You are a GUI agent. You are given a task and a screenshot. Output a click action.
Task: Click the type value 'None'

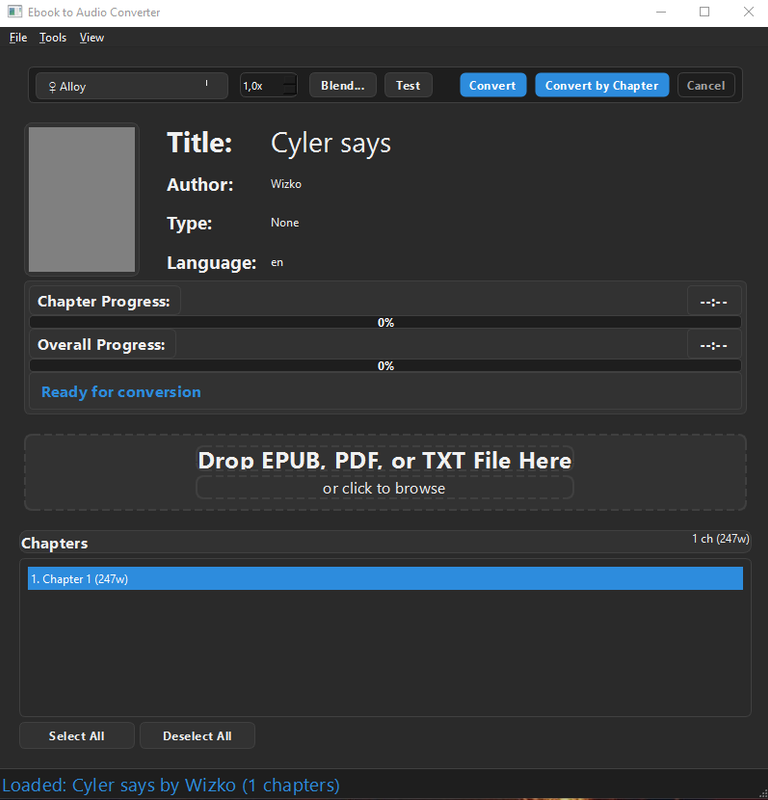[x=285, y=222]
